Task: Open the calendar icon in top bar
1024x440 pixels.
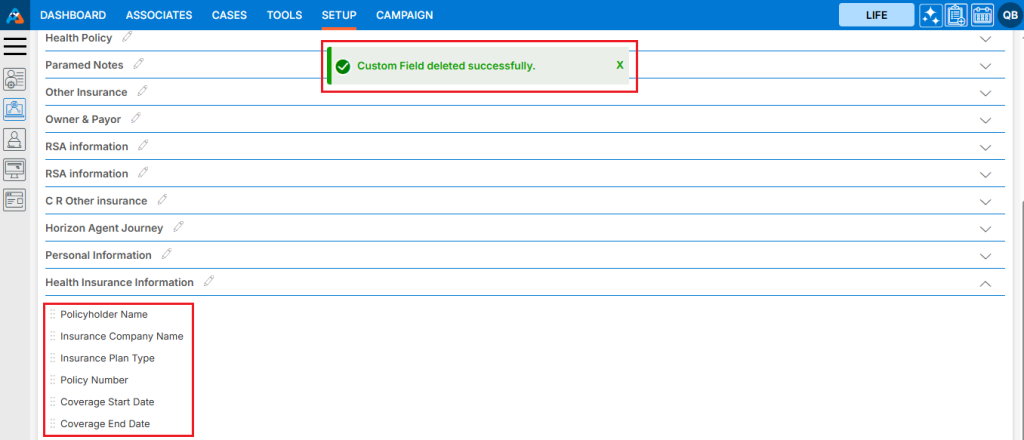Action: click(x=982, y=15)
